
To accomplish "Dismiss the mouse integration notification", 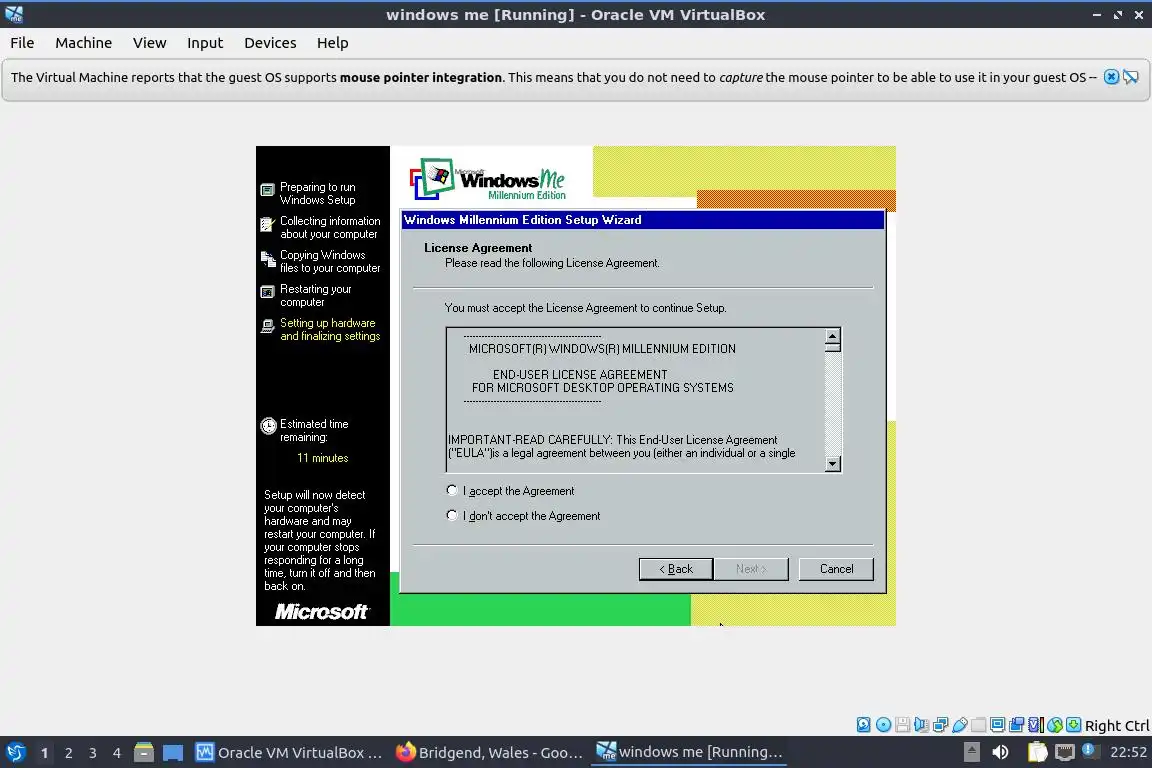I will click(1111, 76).
